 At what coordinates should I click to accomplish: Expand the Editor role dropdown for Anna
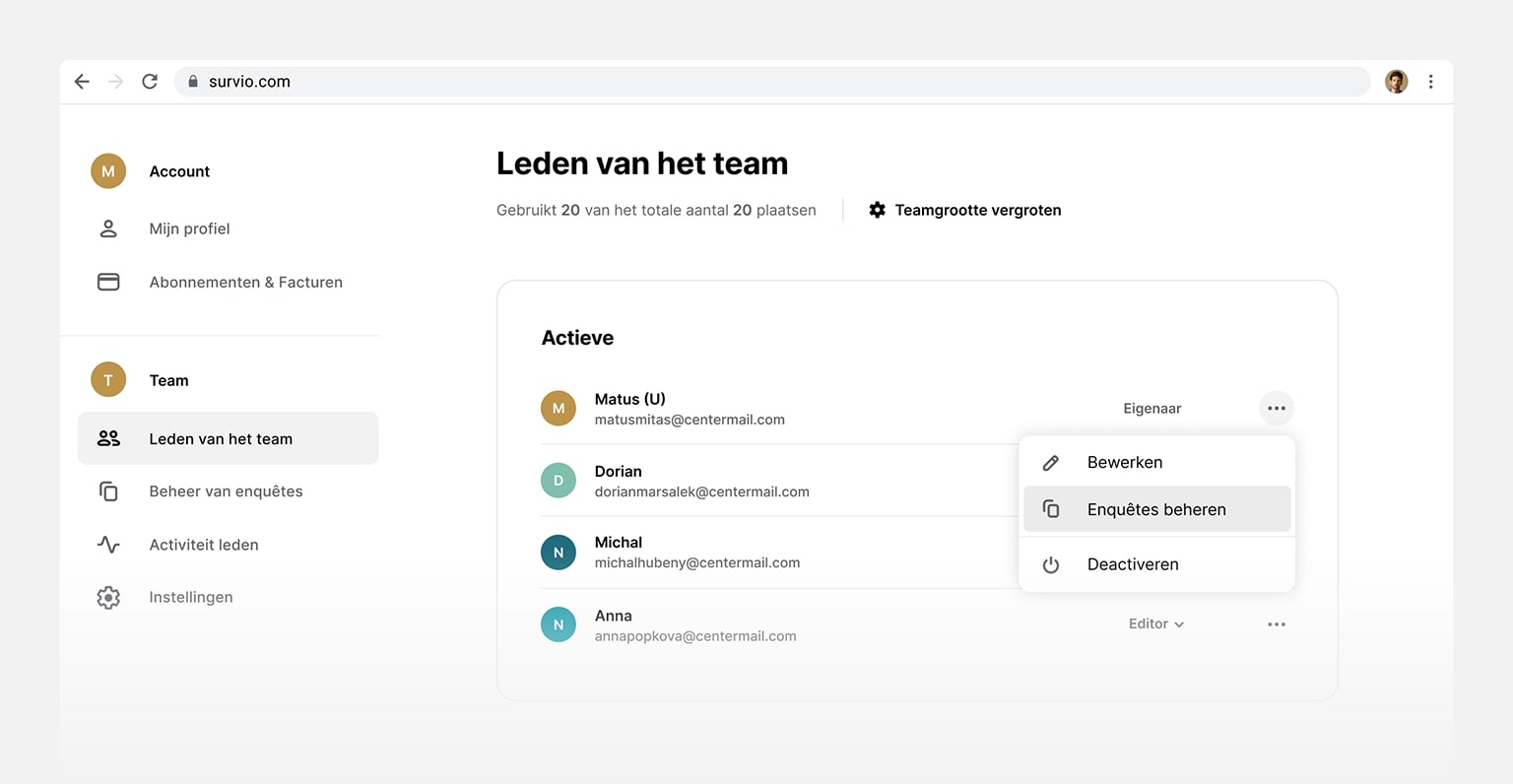[1155, 623]
